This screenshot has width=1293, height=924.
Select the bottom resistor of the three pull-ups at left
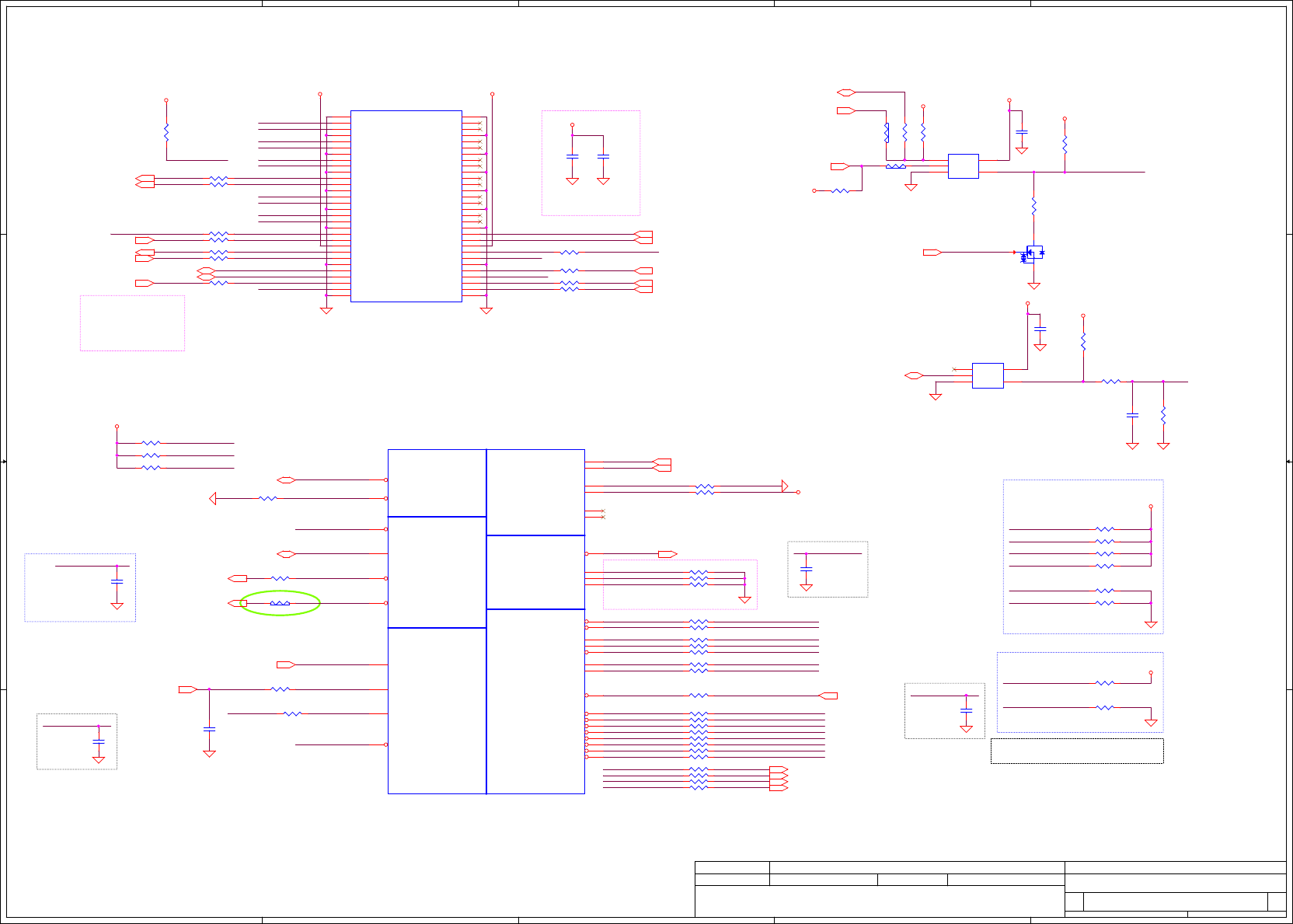151,468
